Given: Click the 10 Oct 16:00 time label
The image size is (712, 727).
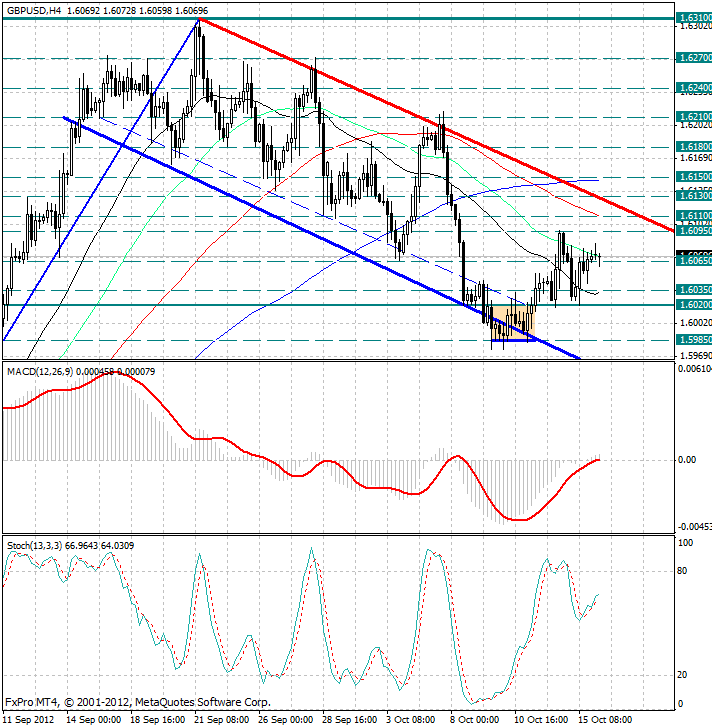Looking at the screenshot, I should (x=541, y=720).
